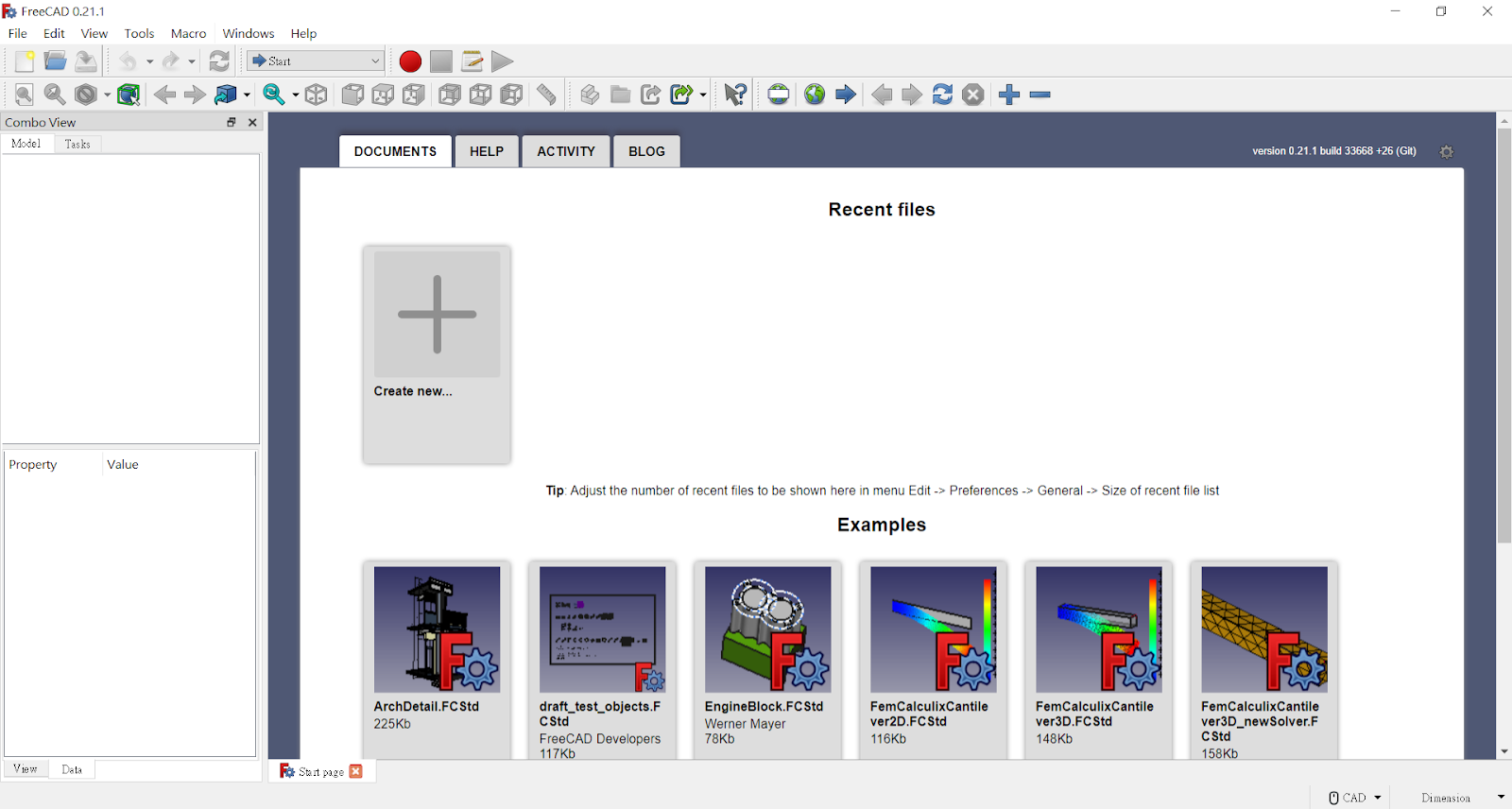Expand the redo history dropdown arrow
This screenshot has height=809, width=1512.
(x=192, y=62)
